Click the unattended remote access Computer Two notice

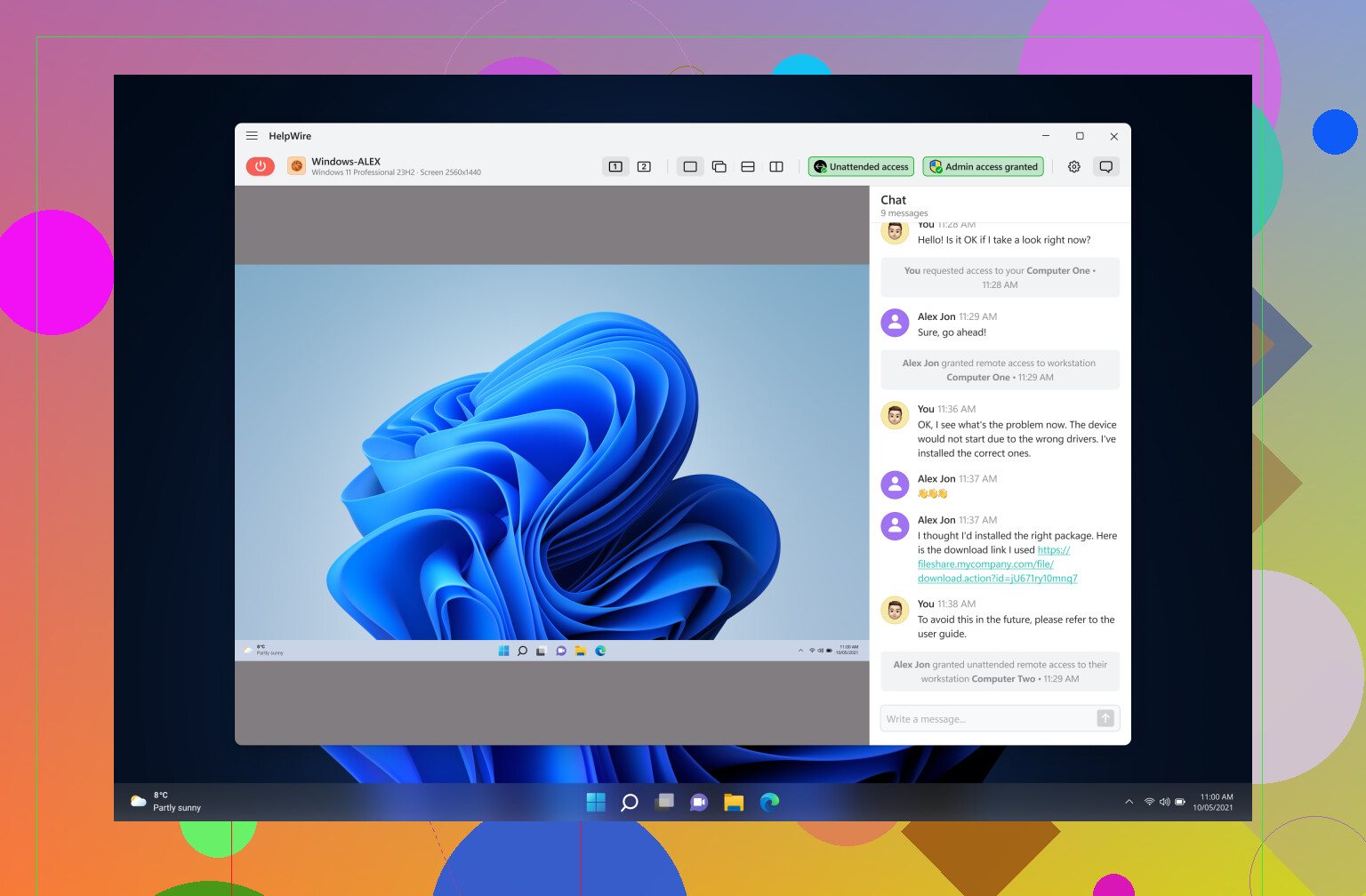(x=1000, y=671)
